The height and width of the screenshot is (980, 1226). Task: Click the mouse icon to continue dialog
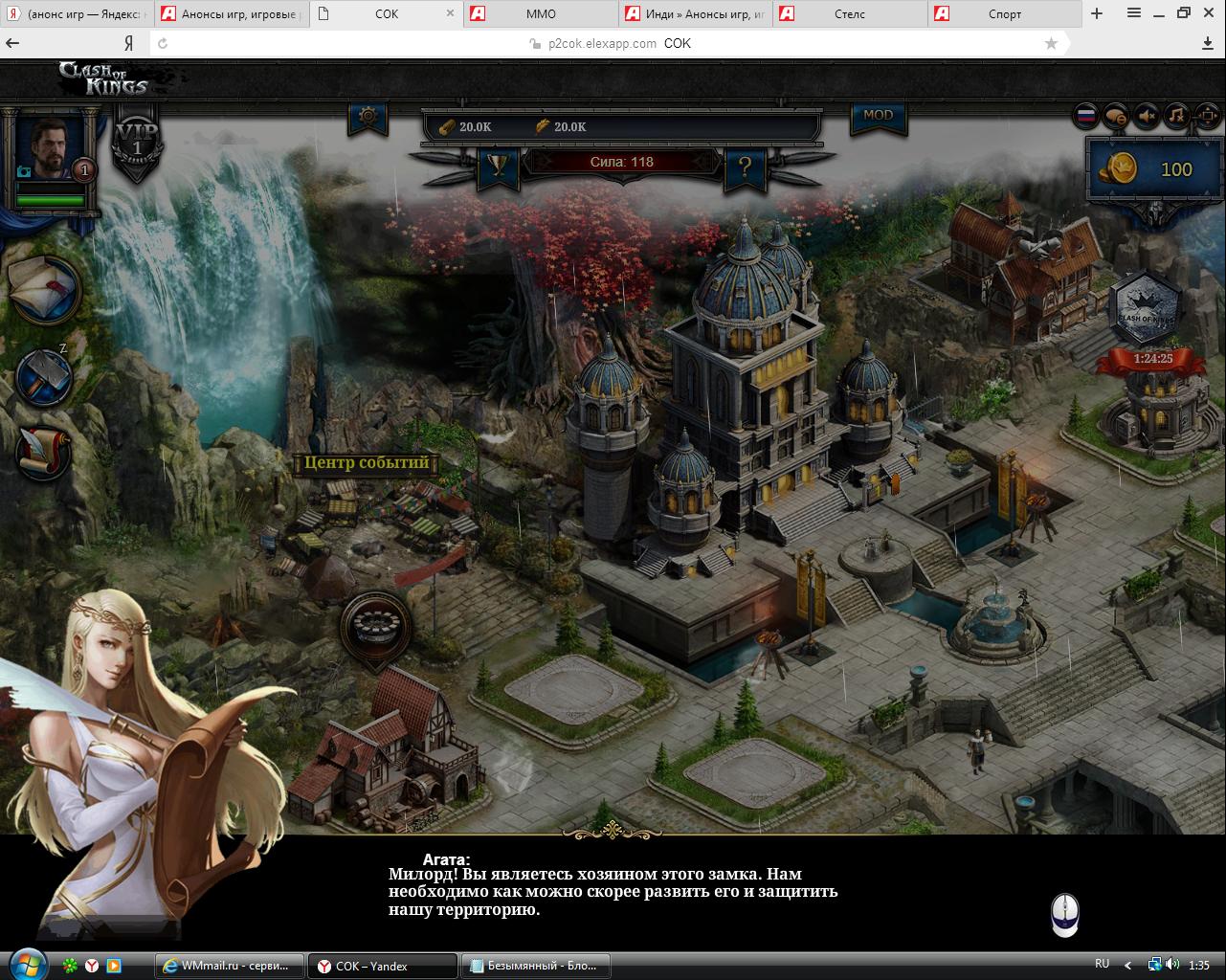(1064, 914)
